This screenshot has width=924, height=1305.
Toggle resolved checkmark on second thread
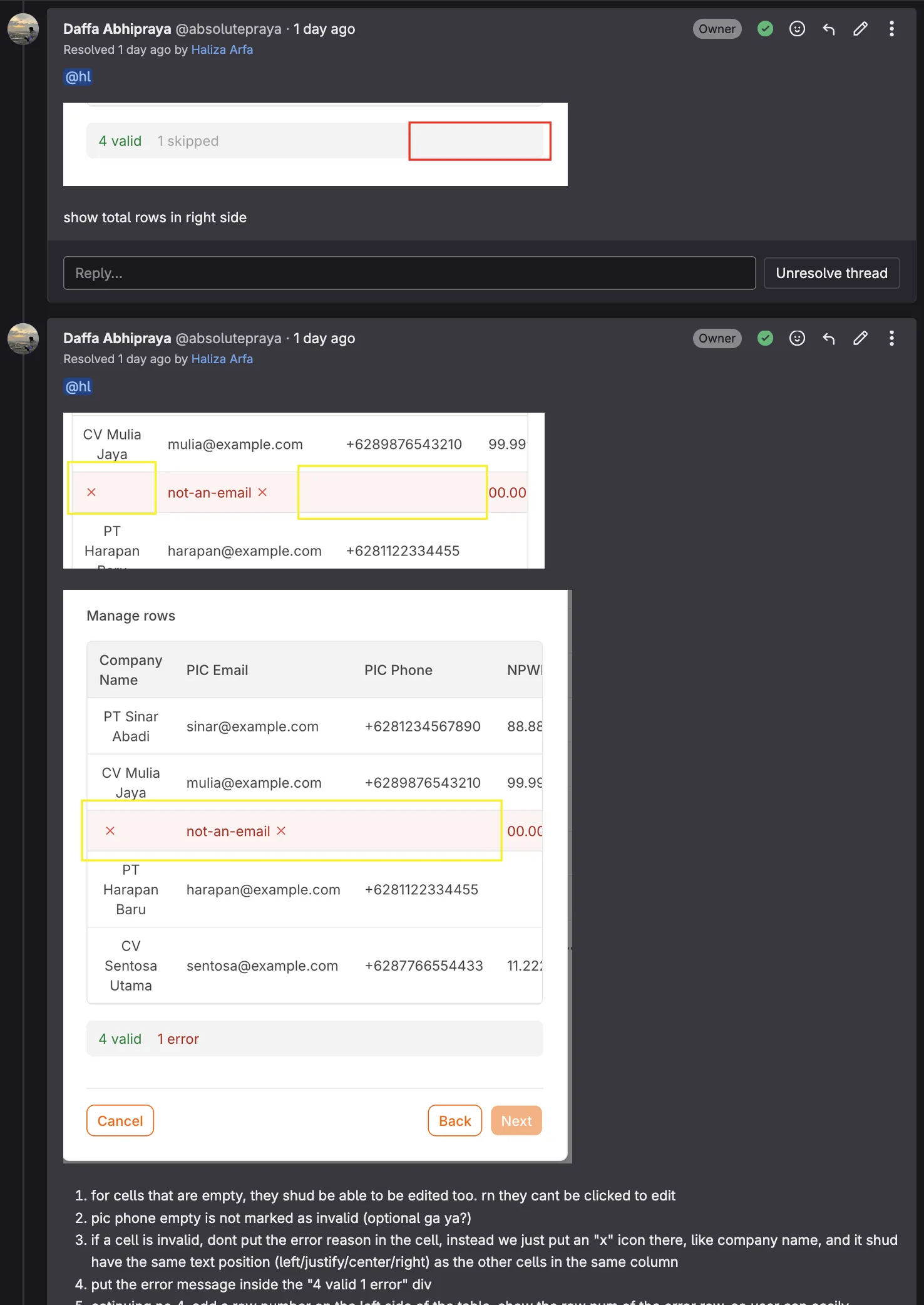(765, 338)
